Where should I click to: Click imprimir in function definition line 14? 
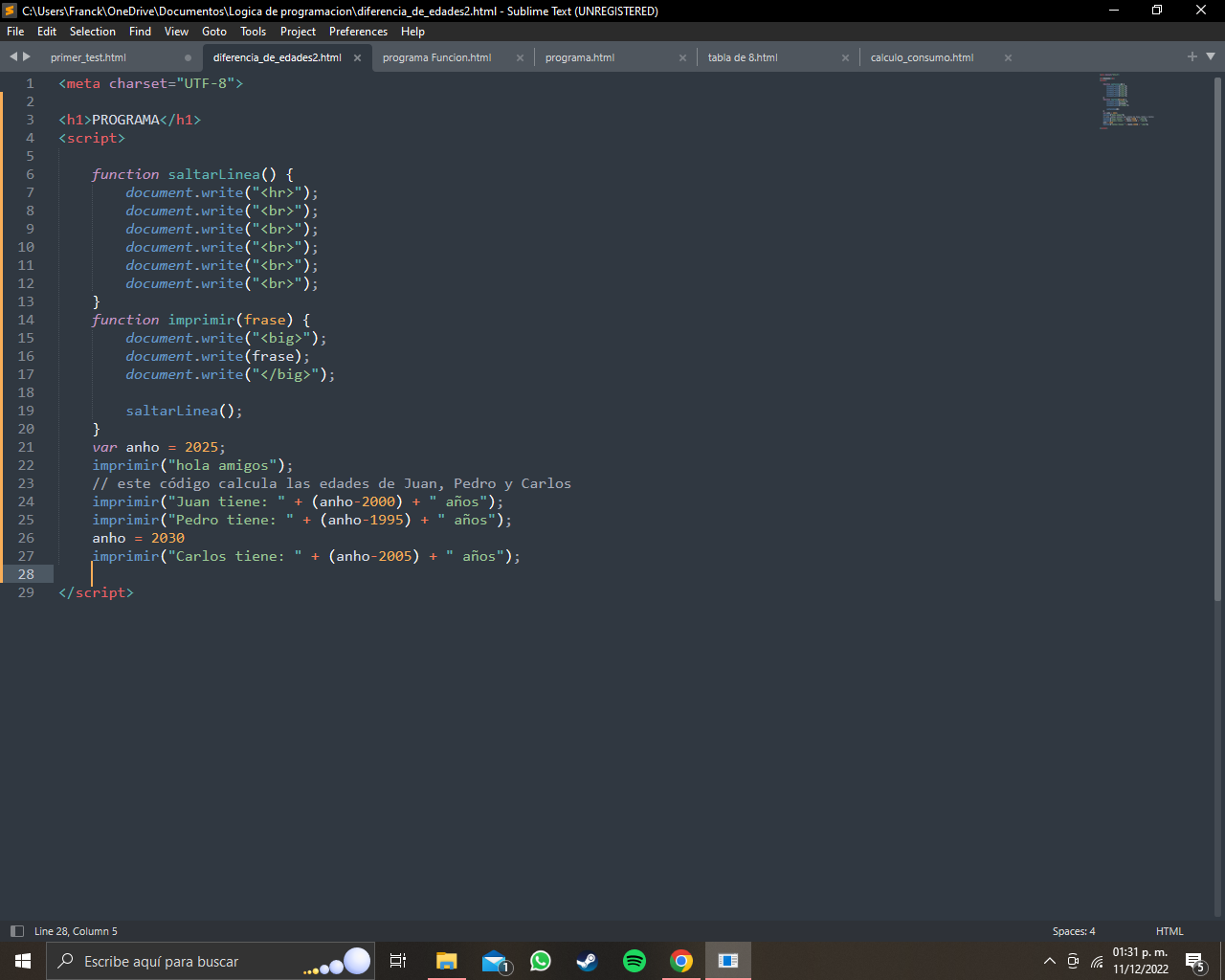pos(201,320)
